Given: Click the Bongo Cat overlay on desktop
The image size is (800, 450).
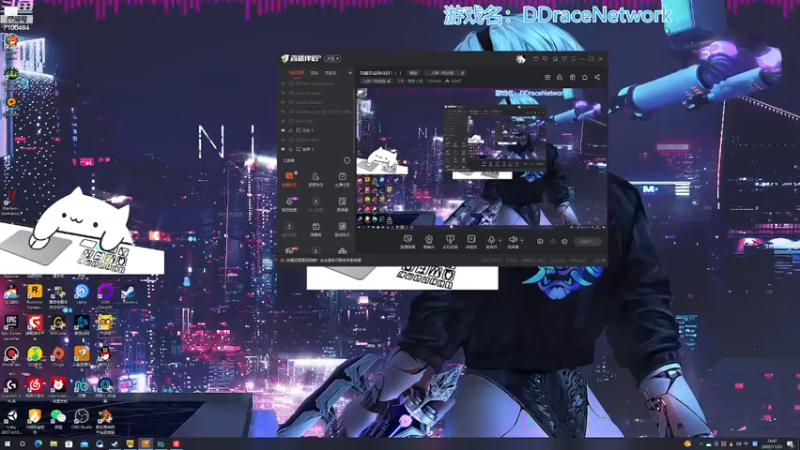Looking at the screenshot, I should point(82,232).
